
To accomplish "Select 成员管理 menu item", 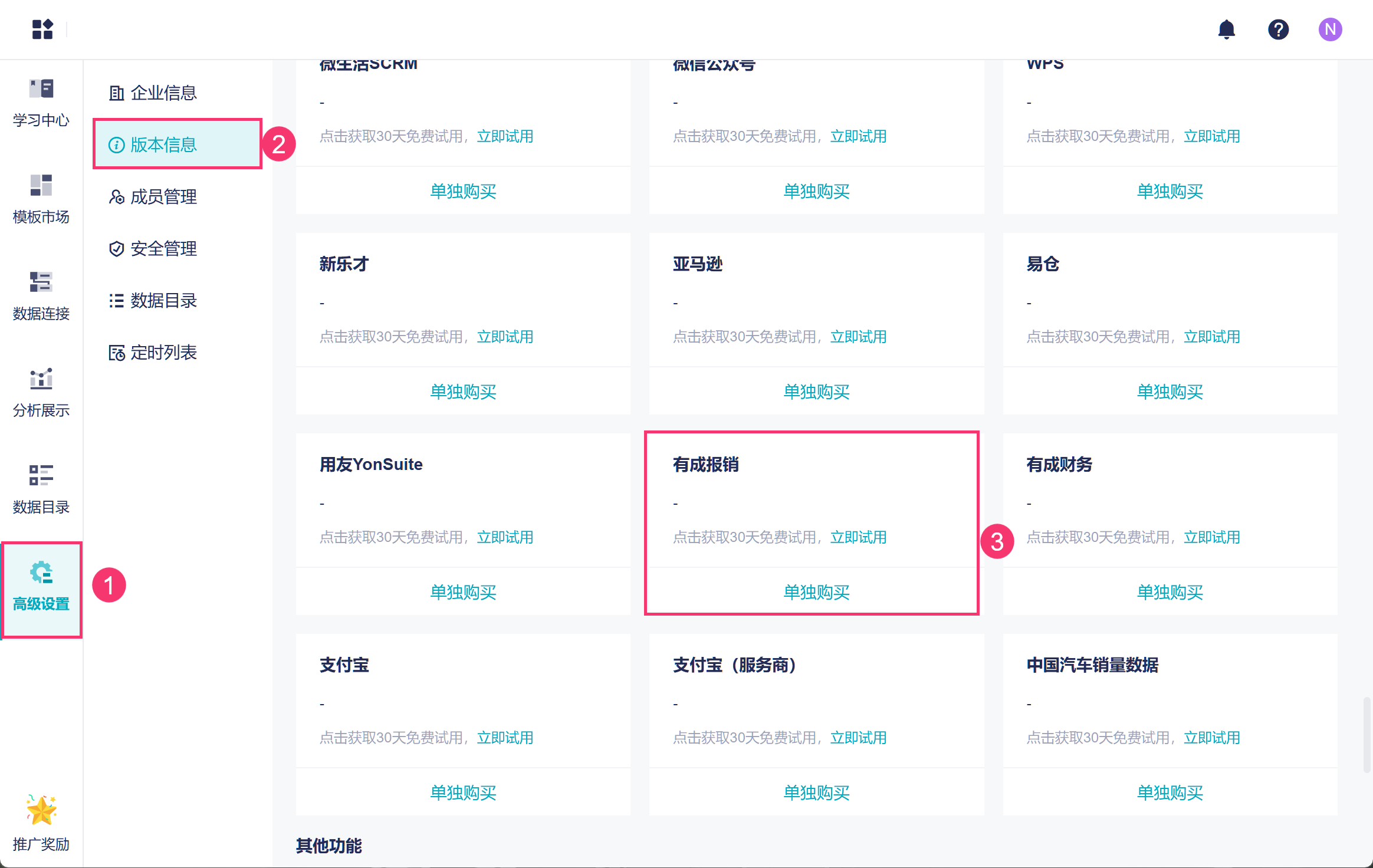I will 163,196.
